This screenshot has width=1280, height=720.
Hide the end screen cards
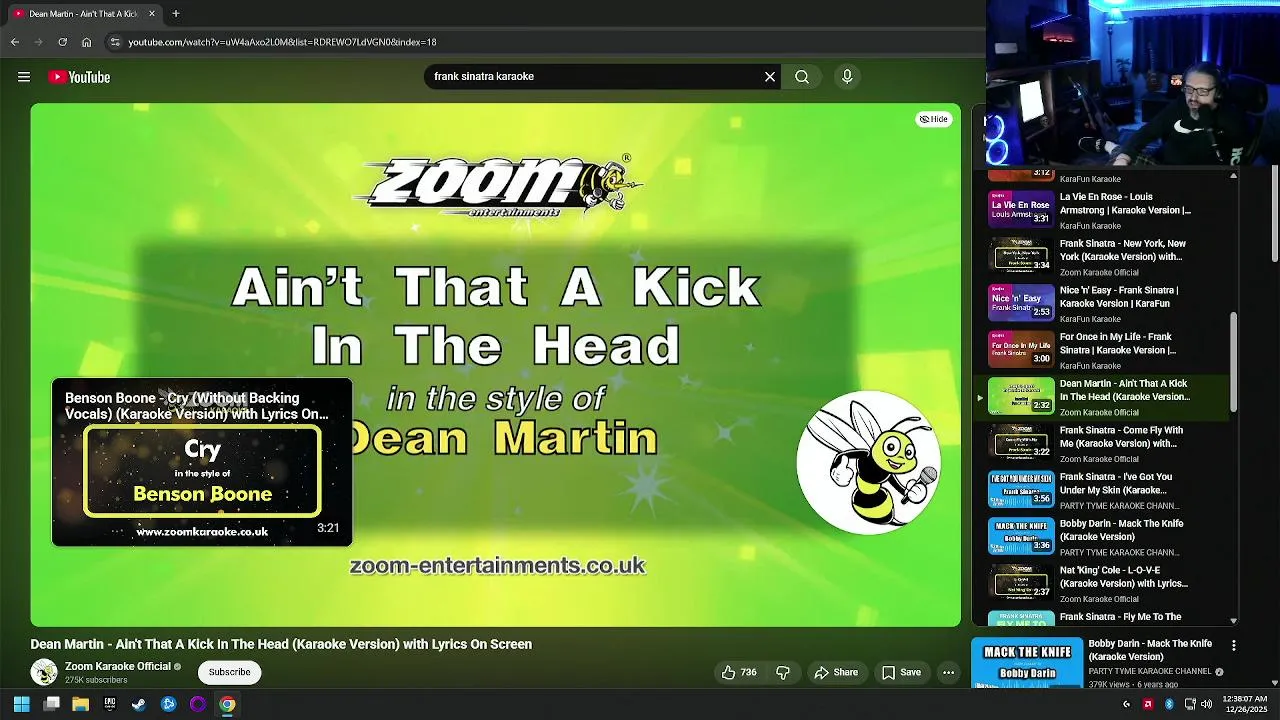click(x=934, y=119)
